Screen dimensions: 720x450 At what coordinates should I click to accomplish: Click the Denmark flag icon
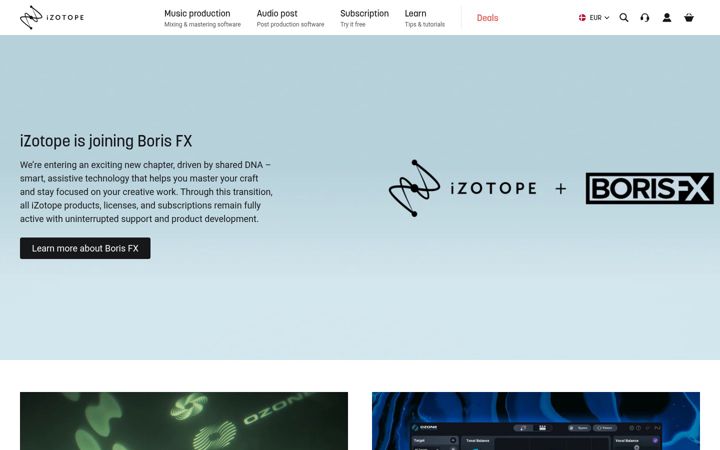[582, 17]
